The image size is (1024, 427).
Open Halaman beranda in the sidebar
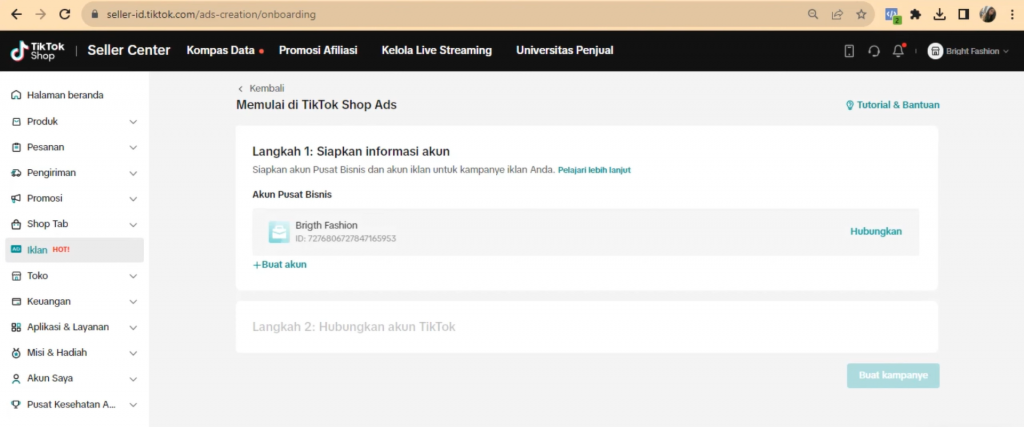(x=64, y=95)
